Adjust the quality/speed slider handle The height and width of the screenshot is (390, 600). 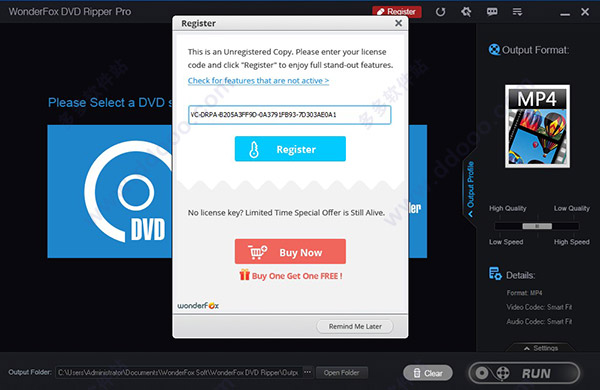tap(537, 226)
